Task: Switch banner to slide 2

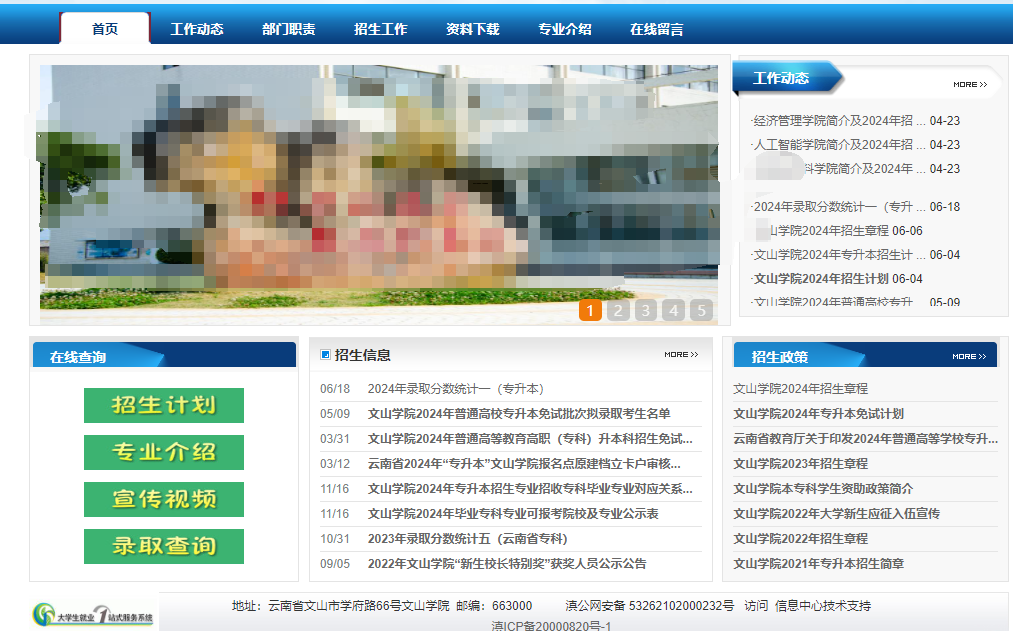Action: pyautogui.click(x=618, y=311)
